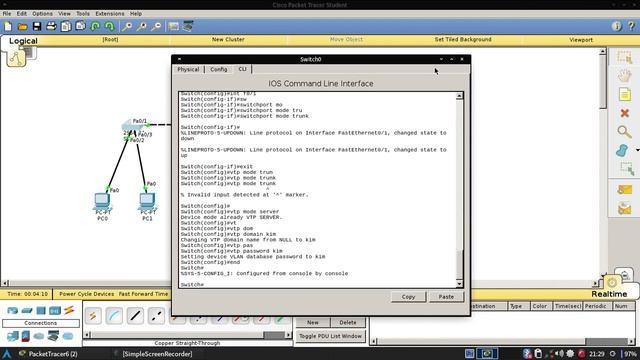Image resolution: width=640 pixels, height=360 pixels.
Task: Pick the Copper Straight-Through cable icon
Action: [x=135, y=316]
